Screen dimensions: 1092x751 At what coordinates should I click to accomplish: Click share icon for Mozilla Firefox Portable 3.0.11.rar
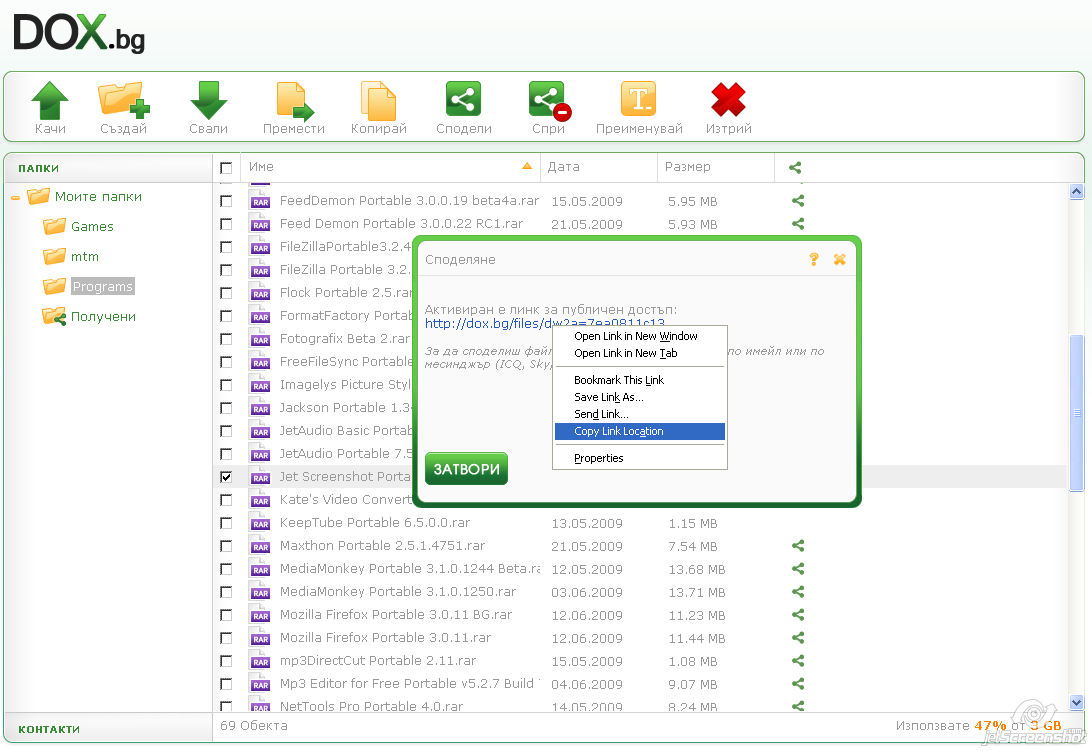[x=798, y=637]
